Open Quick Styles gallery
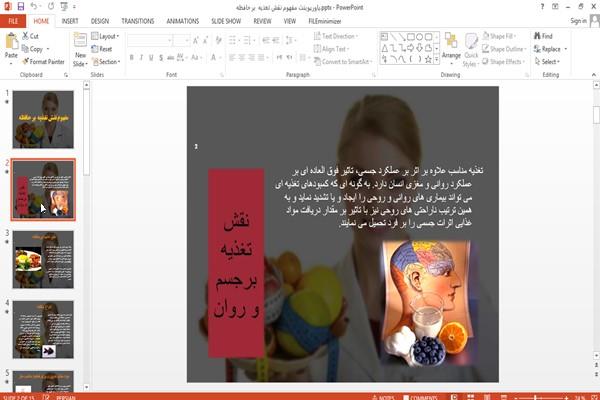Screen dimensions: 600x400 [471, 50]
